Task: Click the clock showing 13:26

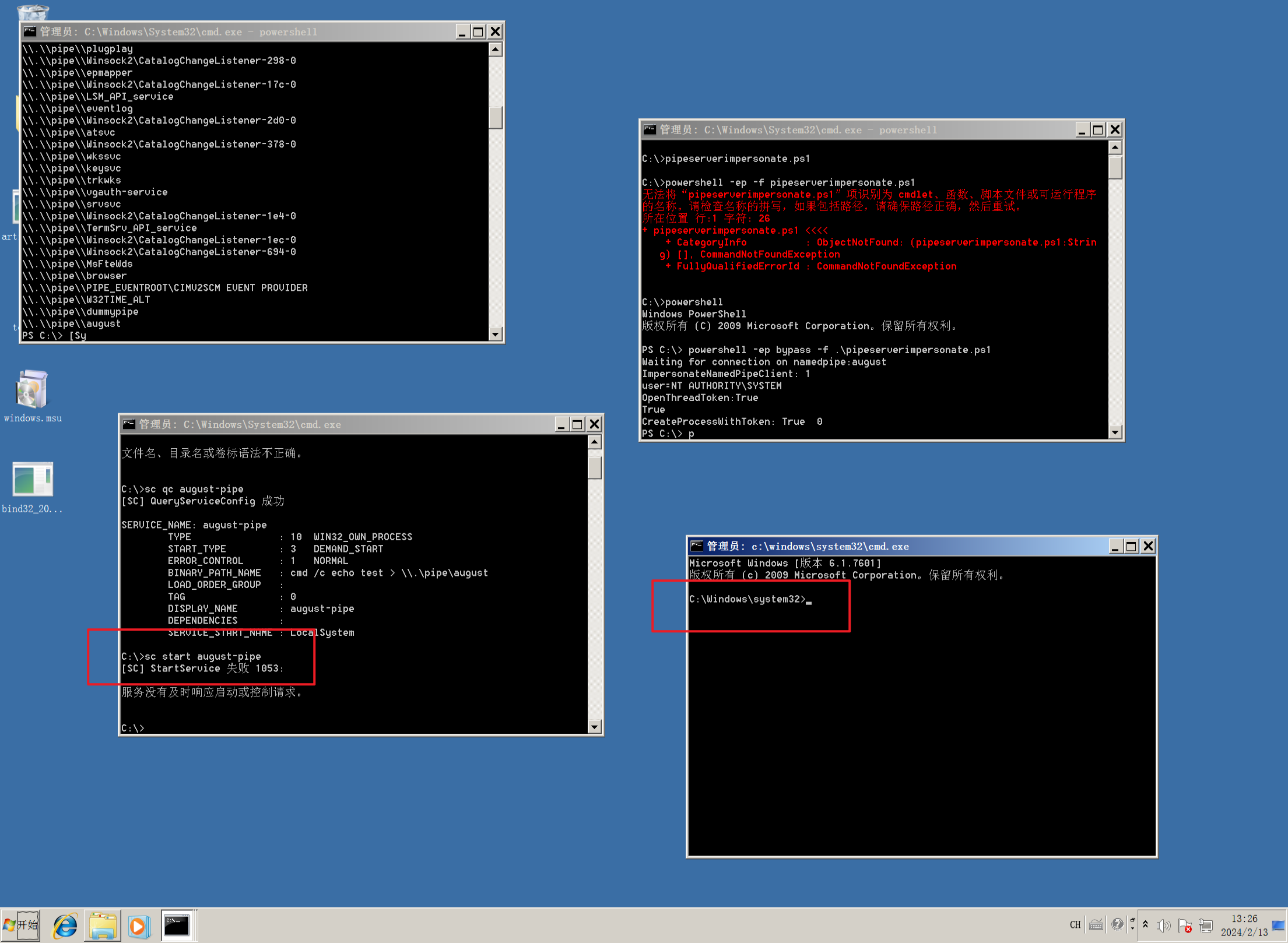Action: tap(1244, 926)
